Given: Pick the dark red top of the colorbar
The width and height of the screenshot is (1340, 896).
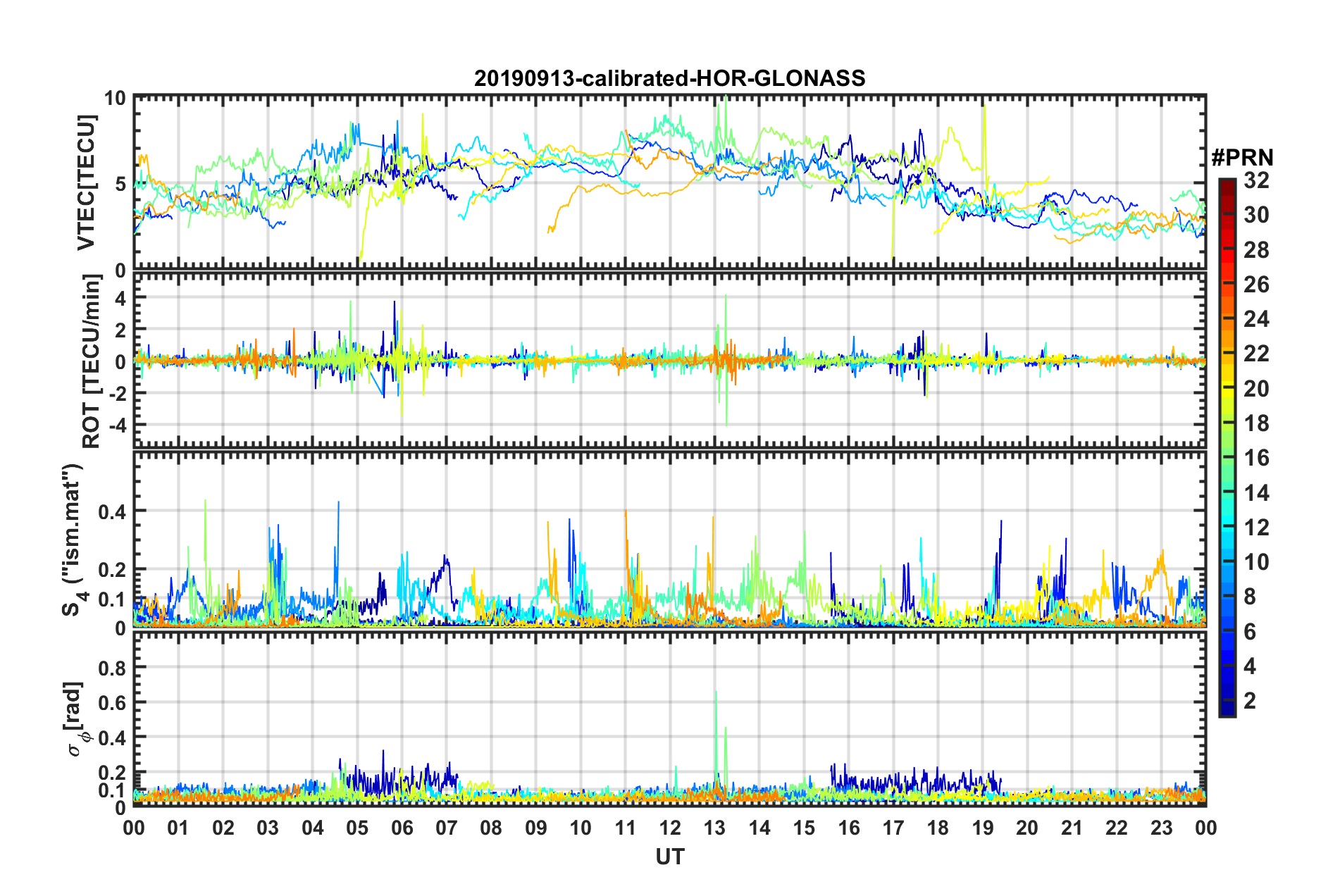Looking at the screenshot, I should coord(1227,185).
